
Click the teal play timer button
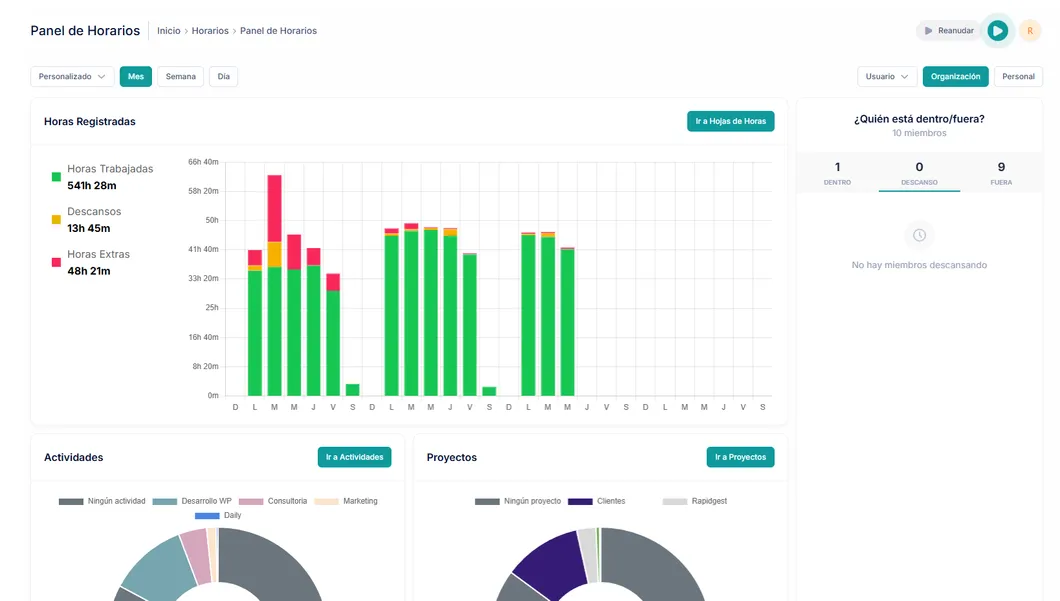(x=997, y=31)
